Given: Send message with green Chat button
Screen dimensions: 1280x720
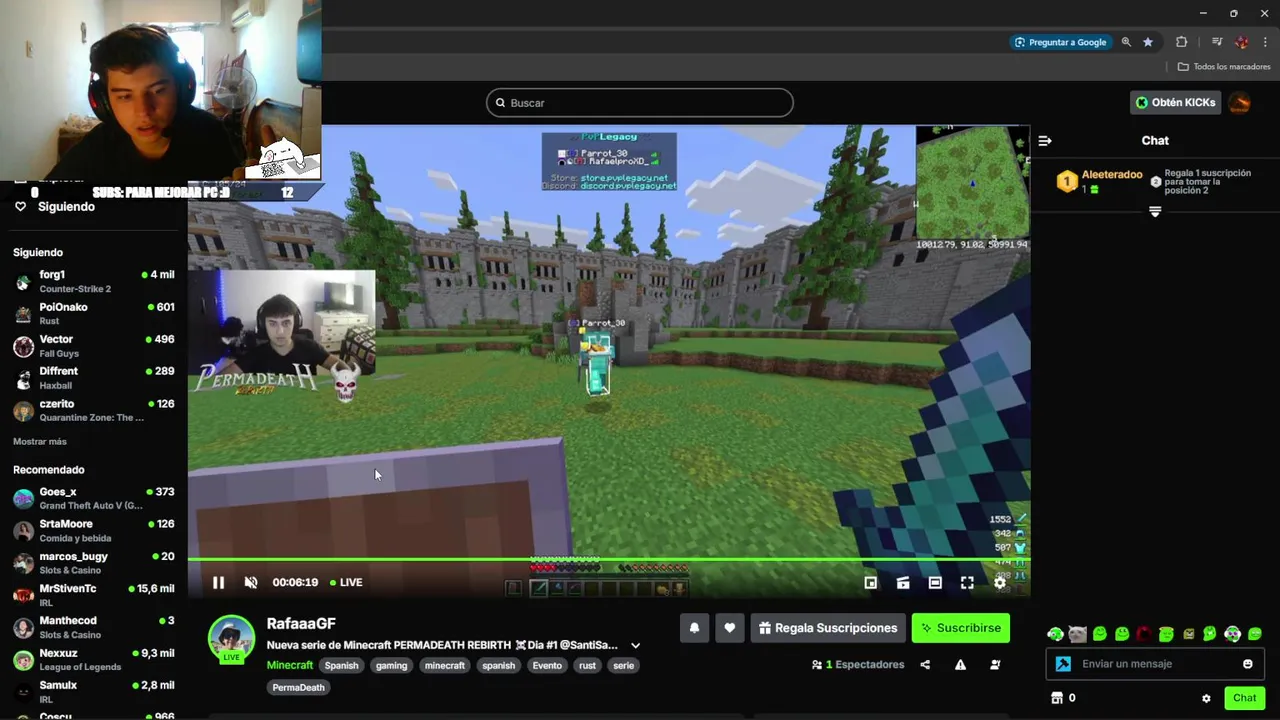Looking at the screenshot, I should [x=1244, y=698].
